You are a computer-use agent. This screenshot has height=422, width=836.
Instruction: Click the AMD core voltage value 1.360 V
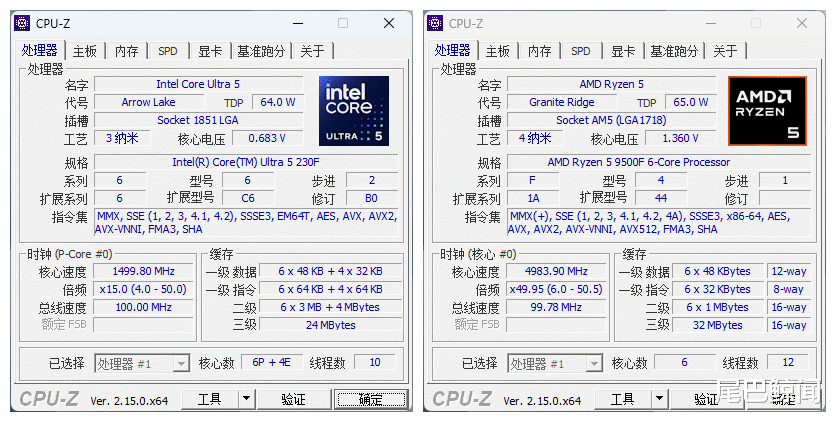click(681, 139)
